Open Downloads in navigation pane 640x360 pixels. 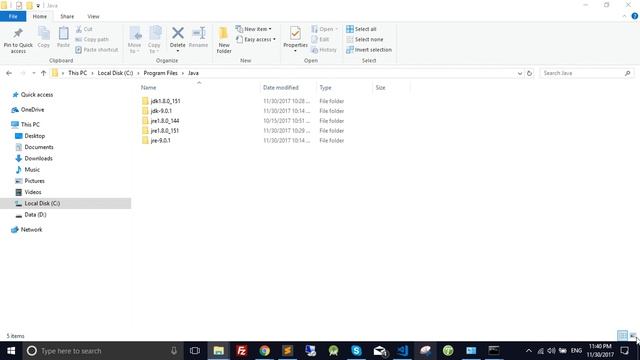38,158
